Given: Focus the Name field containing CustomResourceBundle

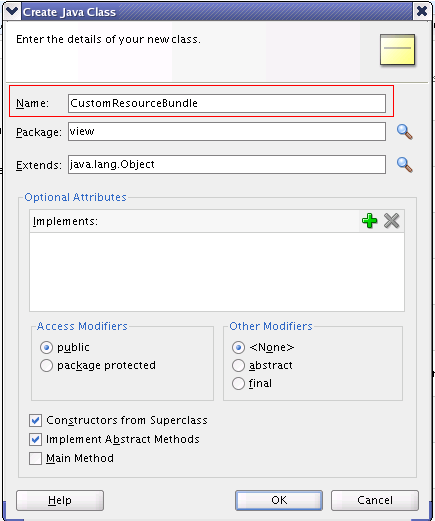Looking at the screenshot, I should 227,103.
